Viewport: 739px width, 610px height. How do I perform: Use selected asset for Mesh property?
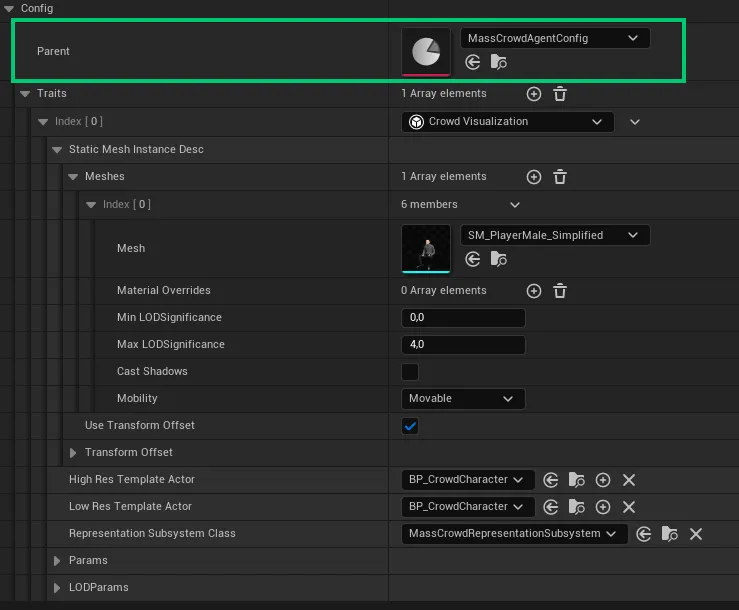click(x=472, y=259)
